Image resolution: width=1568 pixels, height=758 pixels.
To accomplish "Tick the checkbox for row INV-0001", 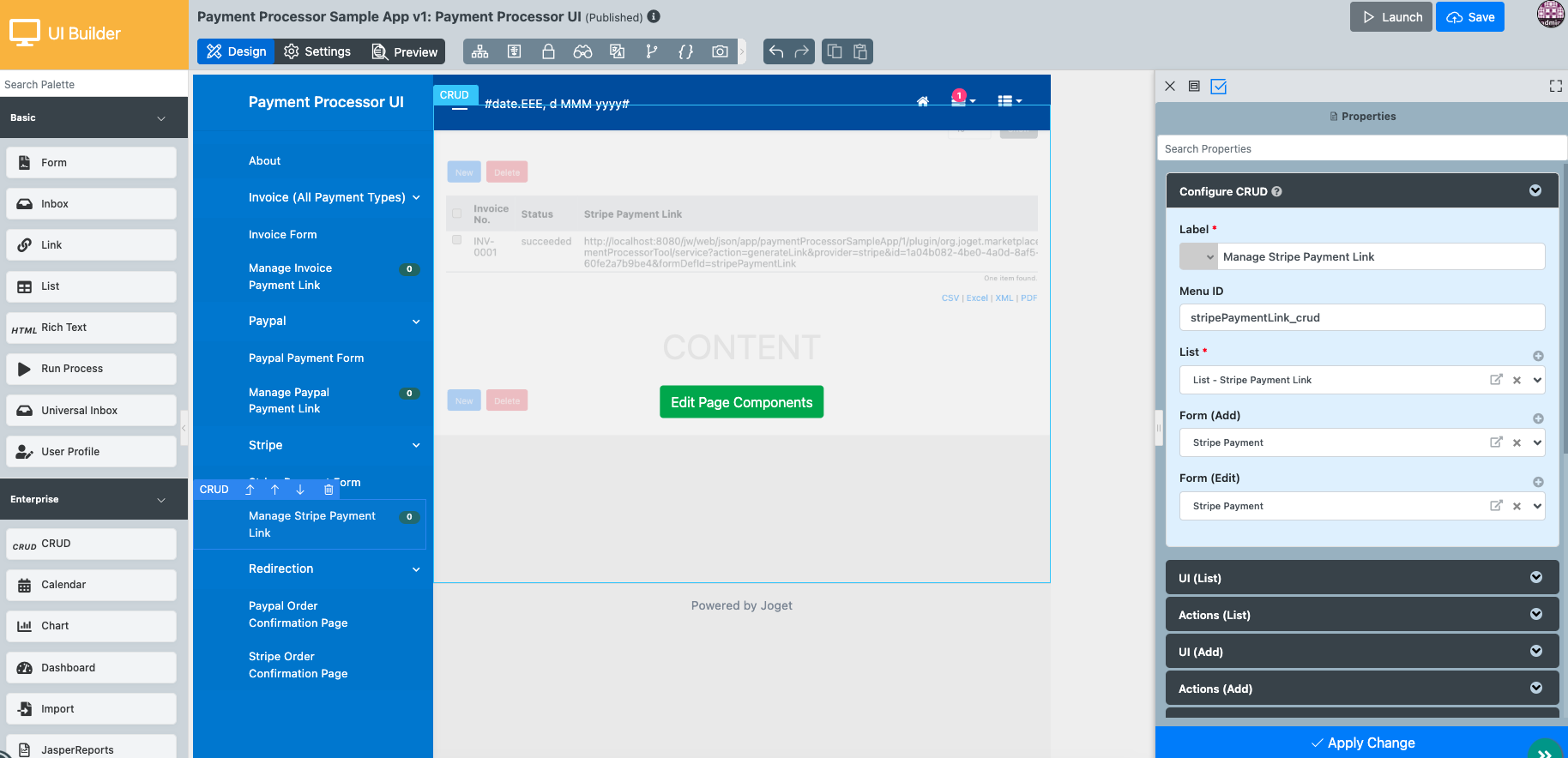I will [456, 240].
